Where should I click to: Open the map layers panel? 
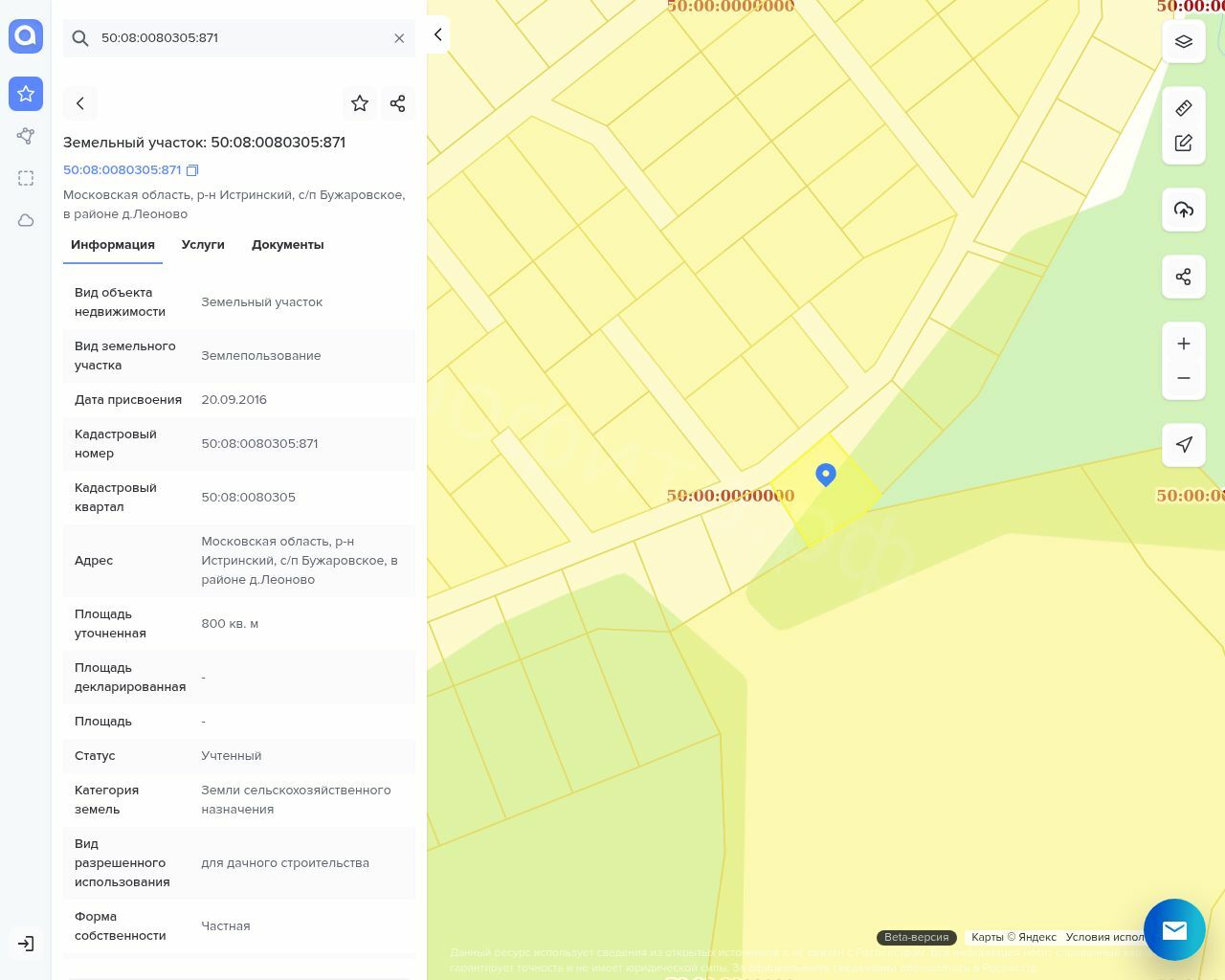click(x=1183, y=42)
